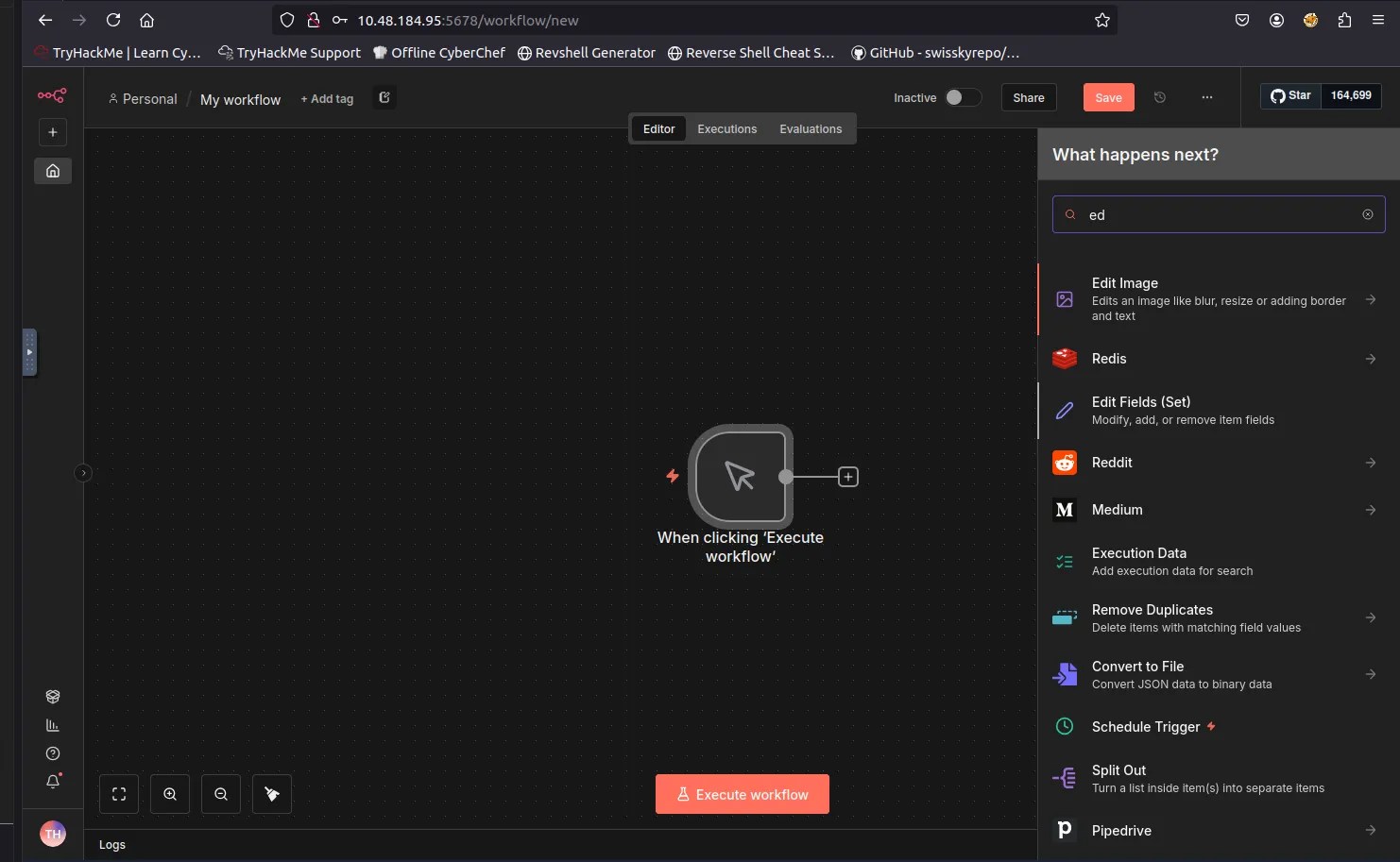The image size is (1400, 862).
Task: Open the notifications bell in sidebar
Action: coord(53,781)
